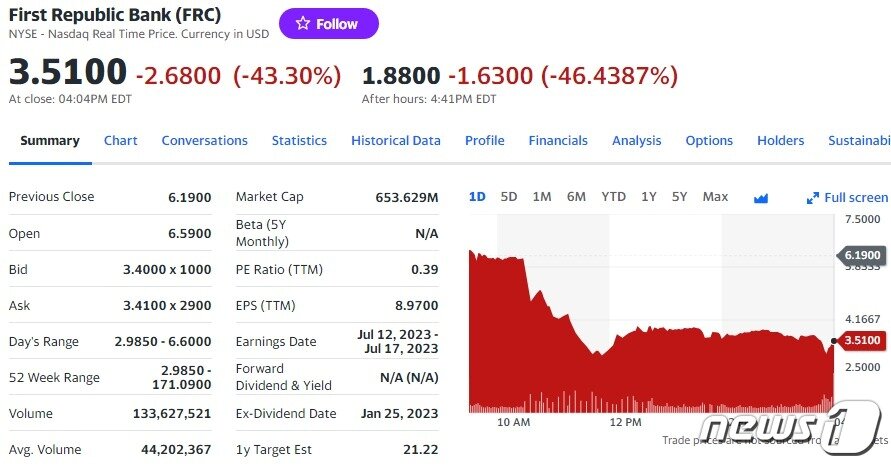Choose the 6M chart range
The height and width of the screenshot is (467, 891).
pos(576,197)
